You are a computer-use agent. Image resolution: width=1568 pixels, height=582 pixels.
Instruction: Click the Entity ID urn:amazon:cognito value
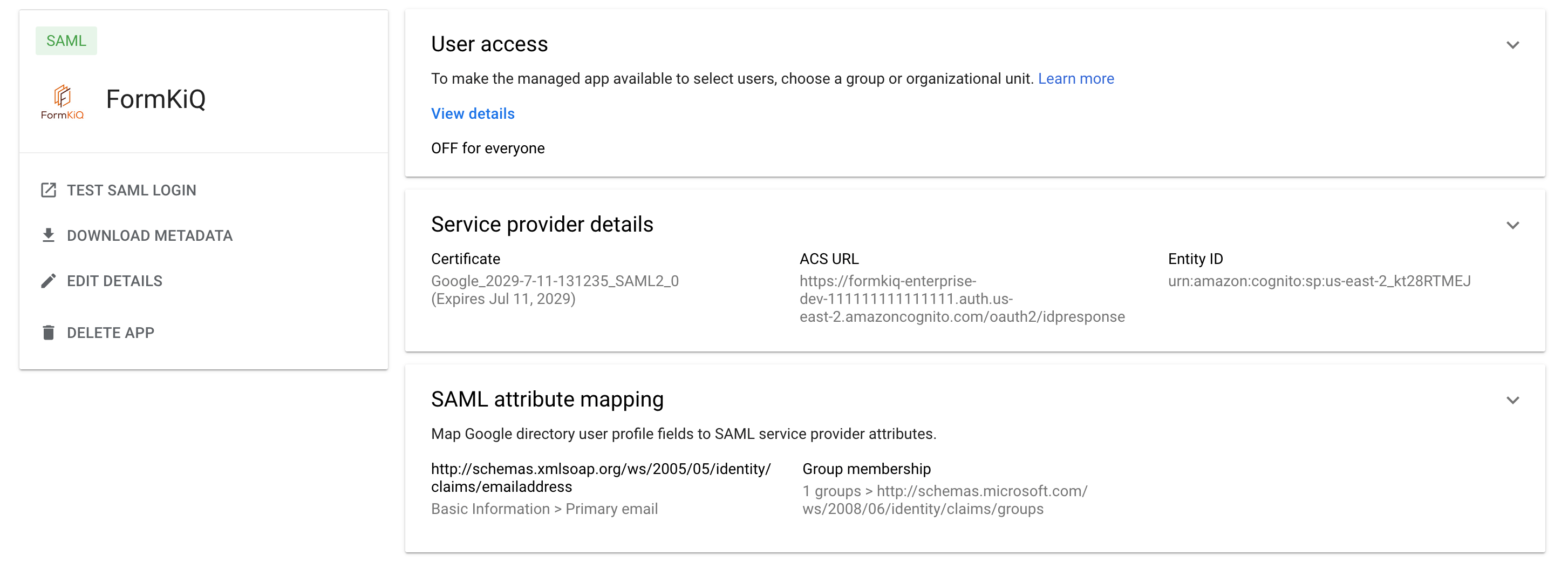click(x=1319, y=281)
